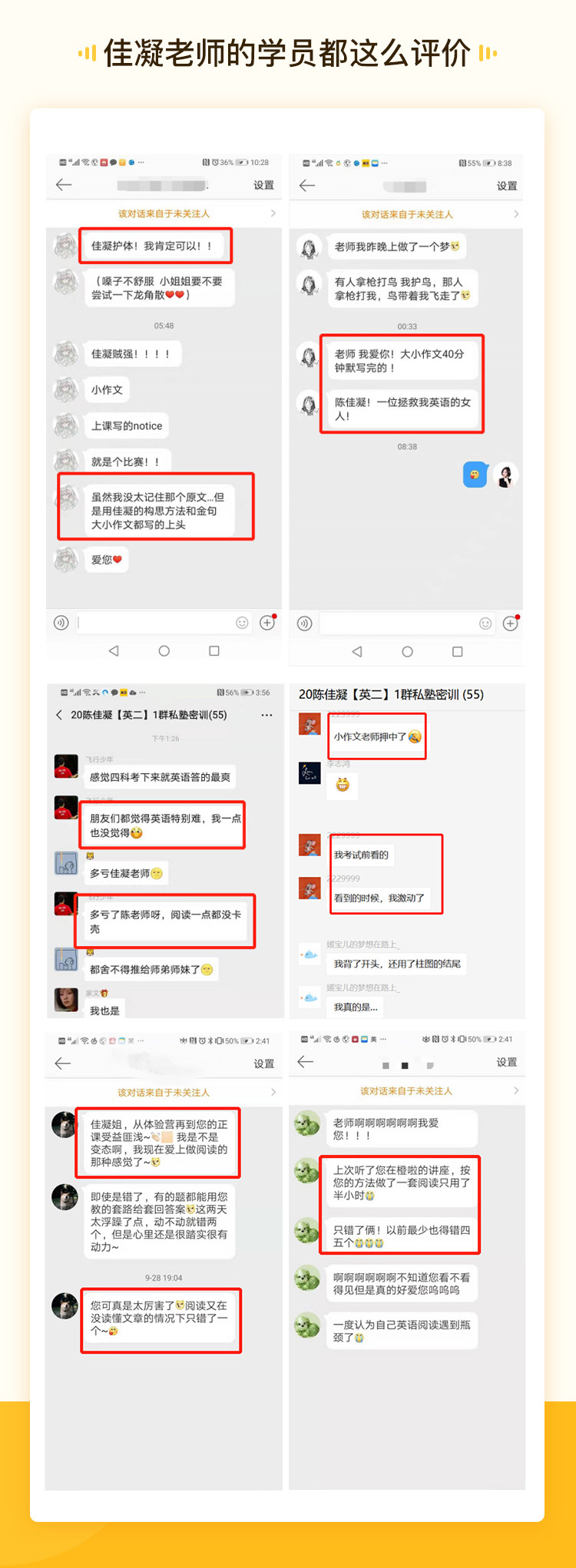Expand 该对话来自于未关注人 chevron in left 2:41 chat
The width and height of the screenshot is (576, 1568).
pyautogui.click(x=273, y=1092)
